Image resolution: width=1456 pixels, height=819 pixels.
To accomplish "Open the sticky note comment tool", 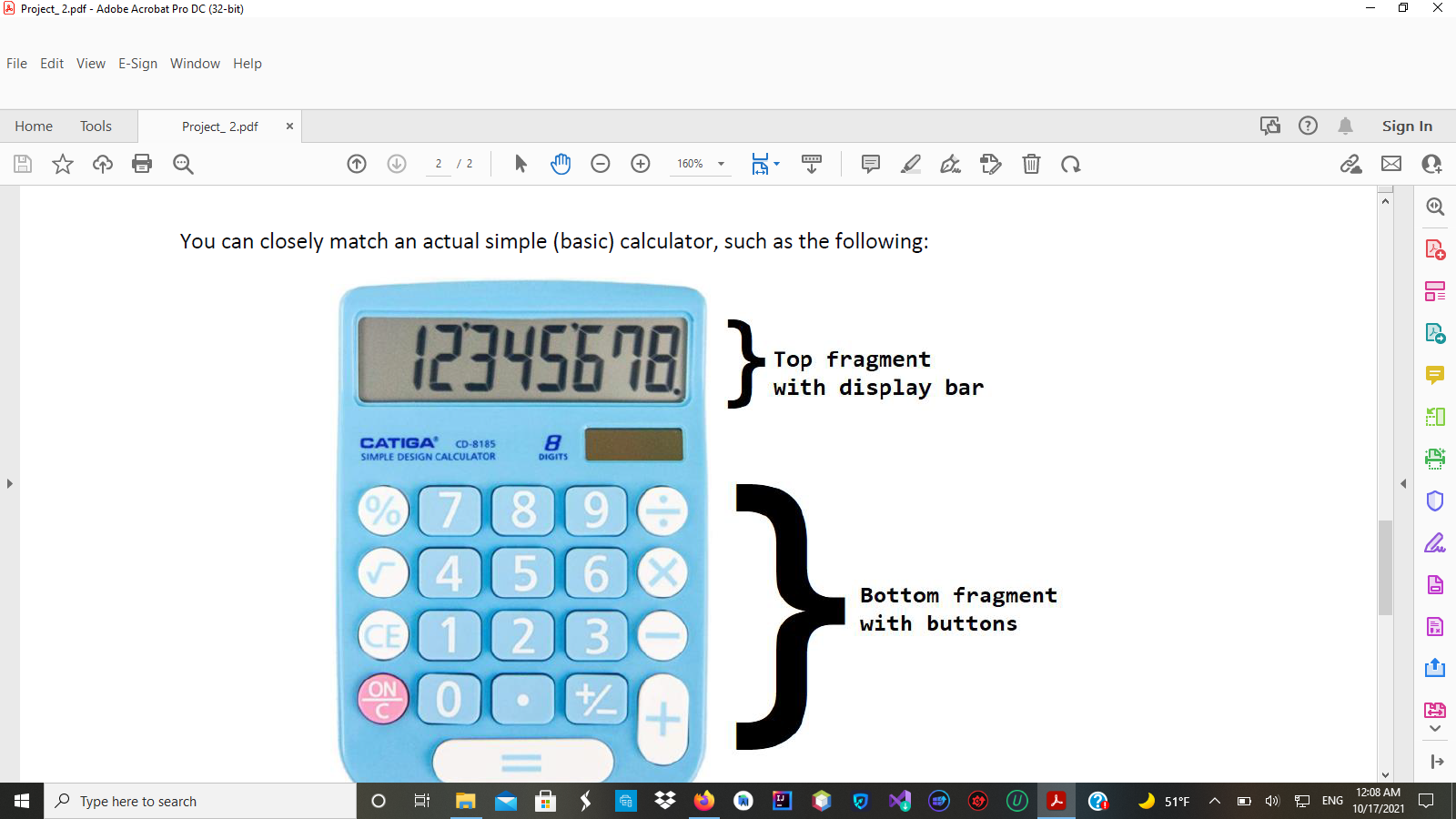I will [871, 164].
